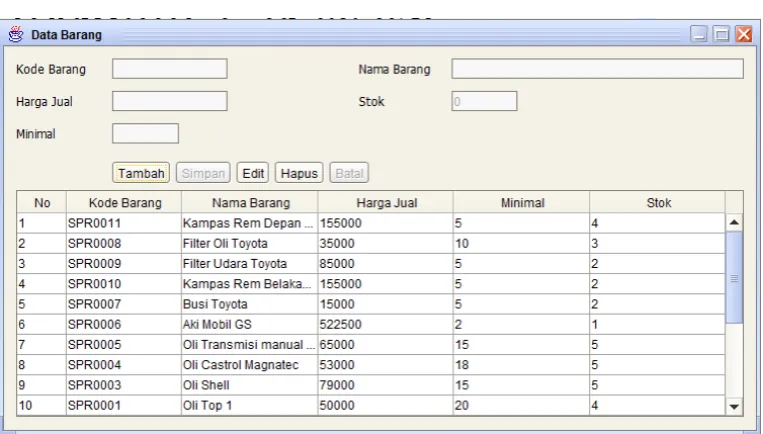Click the 522500 price cell
The image size is (763, 434).
[386, 325]
